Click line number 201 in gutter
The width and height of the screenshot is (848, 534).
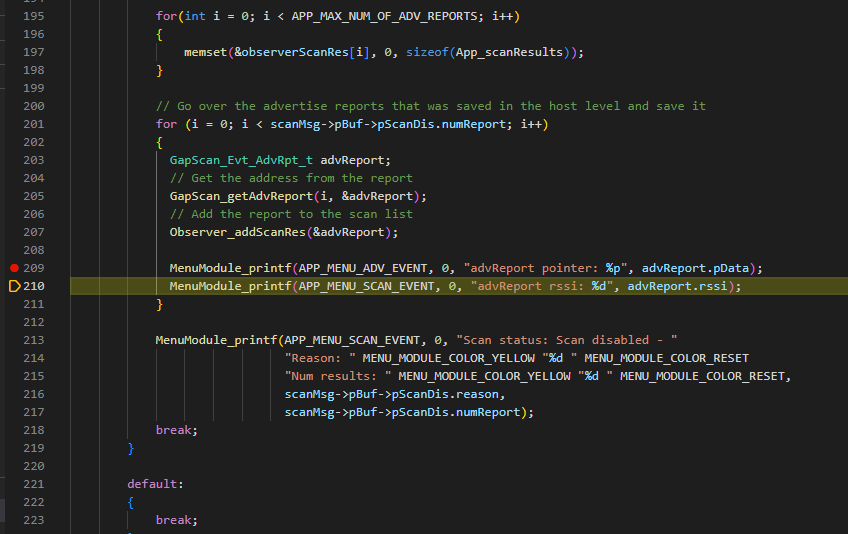(34, 124)
